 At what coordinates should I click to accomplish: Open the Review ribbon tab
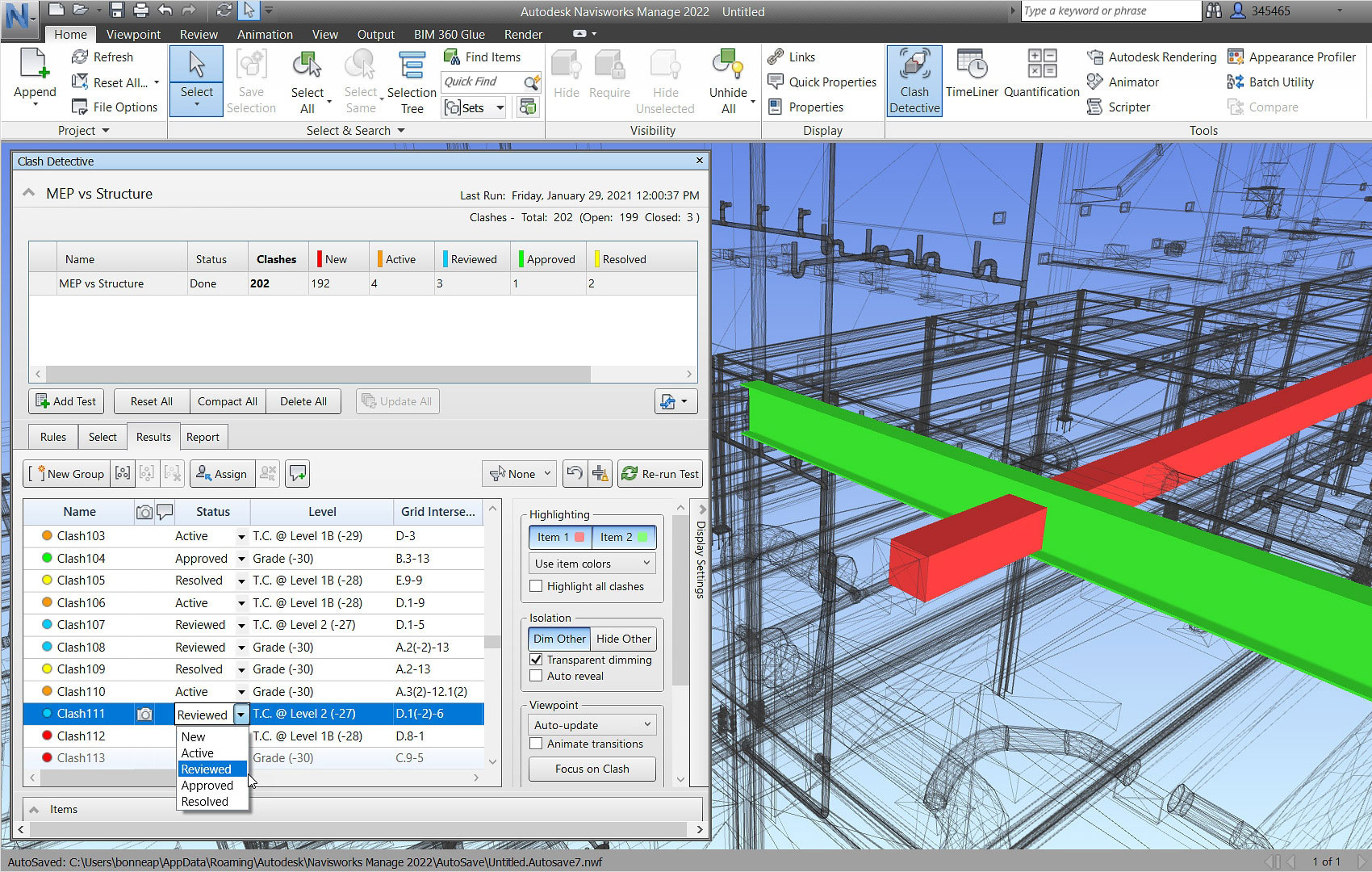(x=199, y=34)
